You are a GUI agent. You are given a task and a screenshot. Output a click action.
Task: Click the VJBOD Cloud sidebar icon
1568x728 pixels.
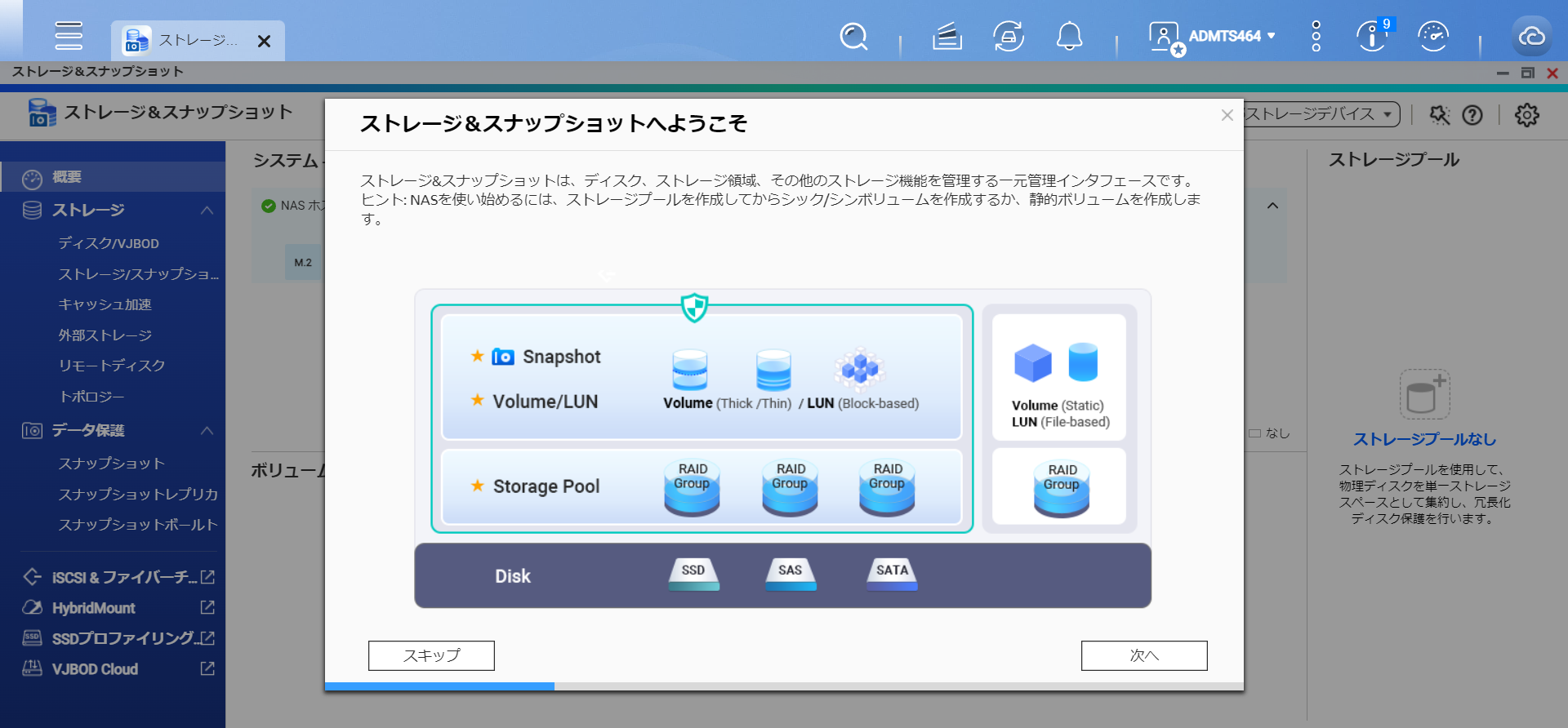32,668
